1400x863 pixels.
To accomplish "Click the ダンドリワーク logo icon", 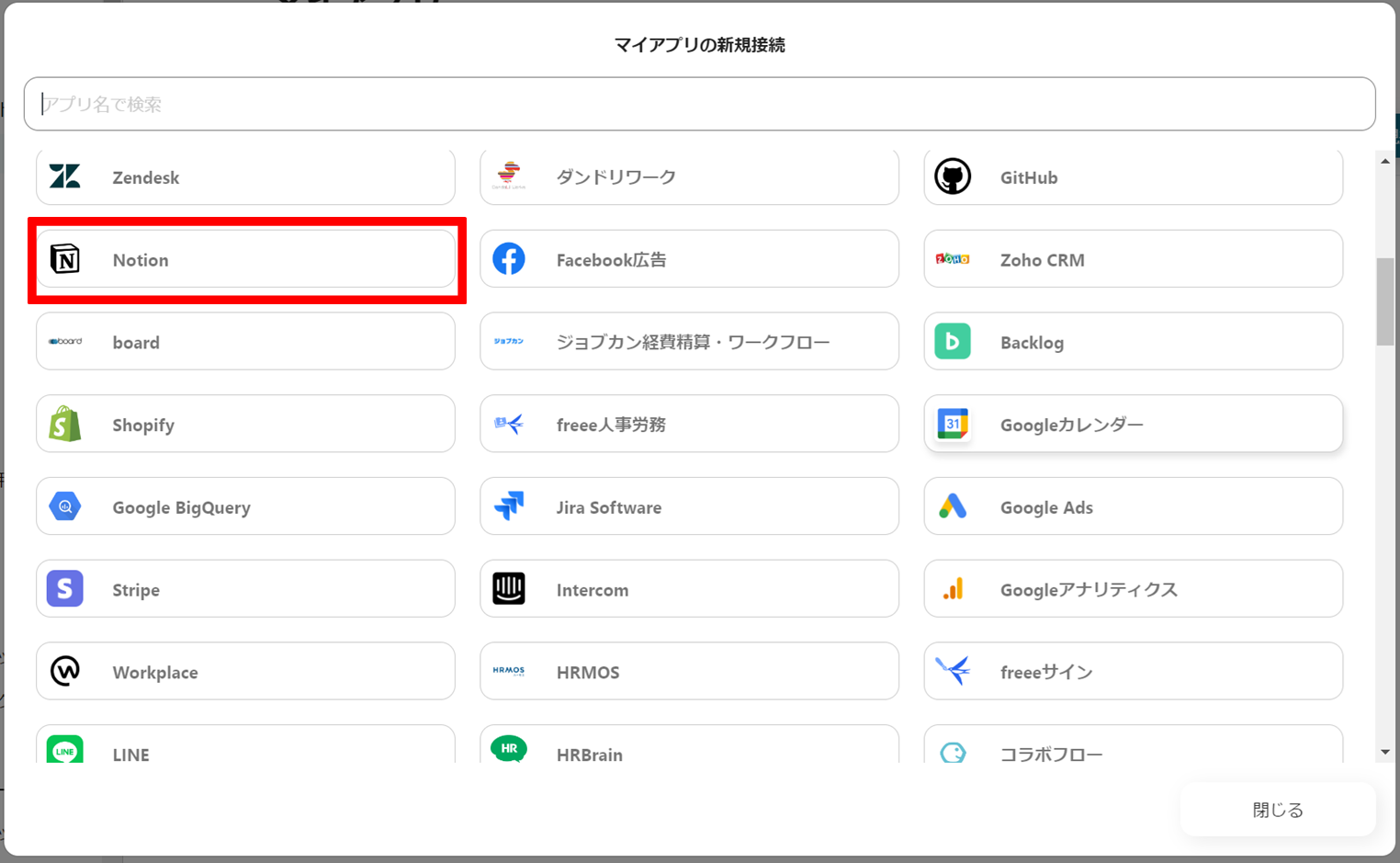I will click(509, 176).
